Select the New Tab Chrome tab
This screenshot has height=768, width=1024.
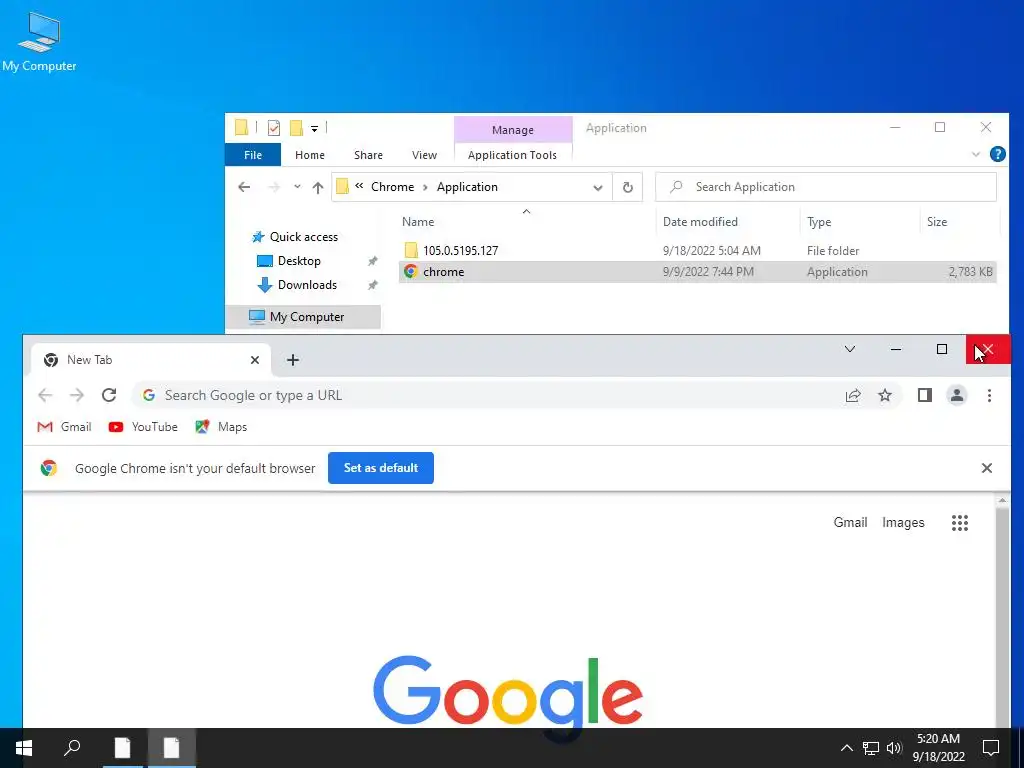pyautogui.click(x=150, y=360)
